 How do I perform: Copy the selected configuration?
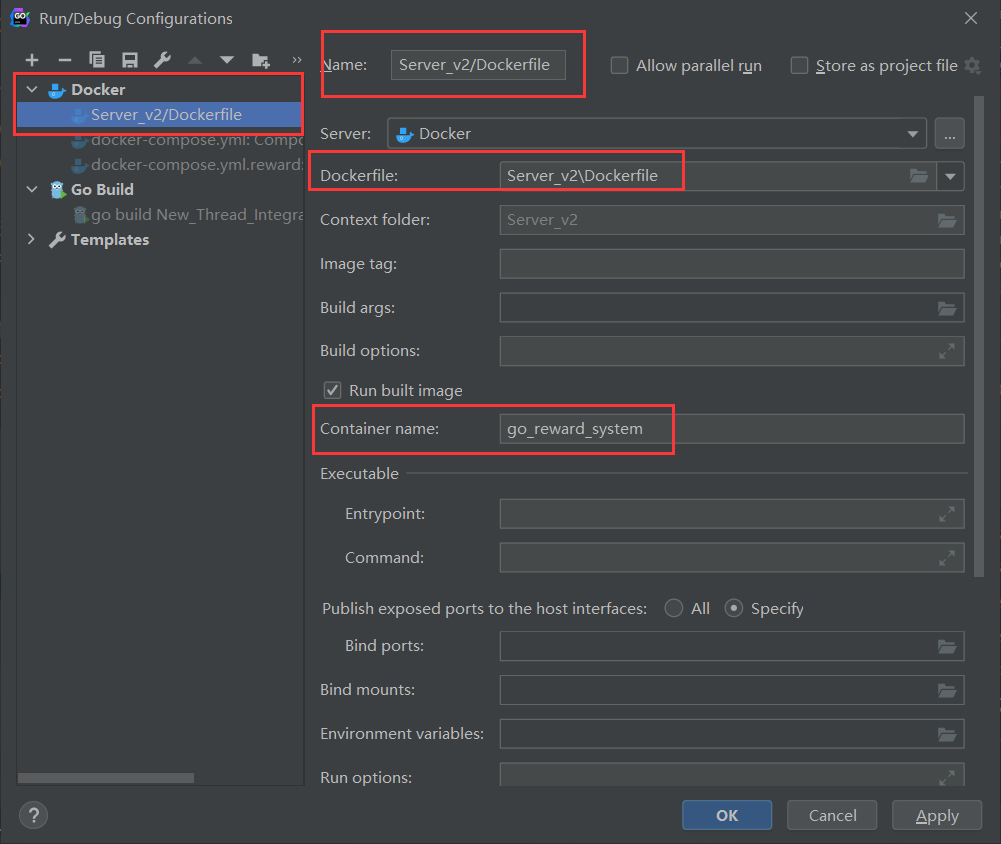97,60
